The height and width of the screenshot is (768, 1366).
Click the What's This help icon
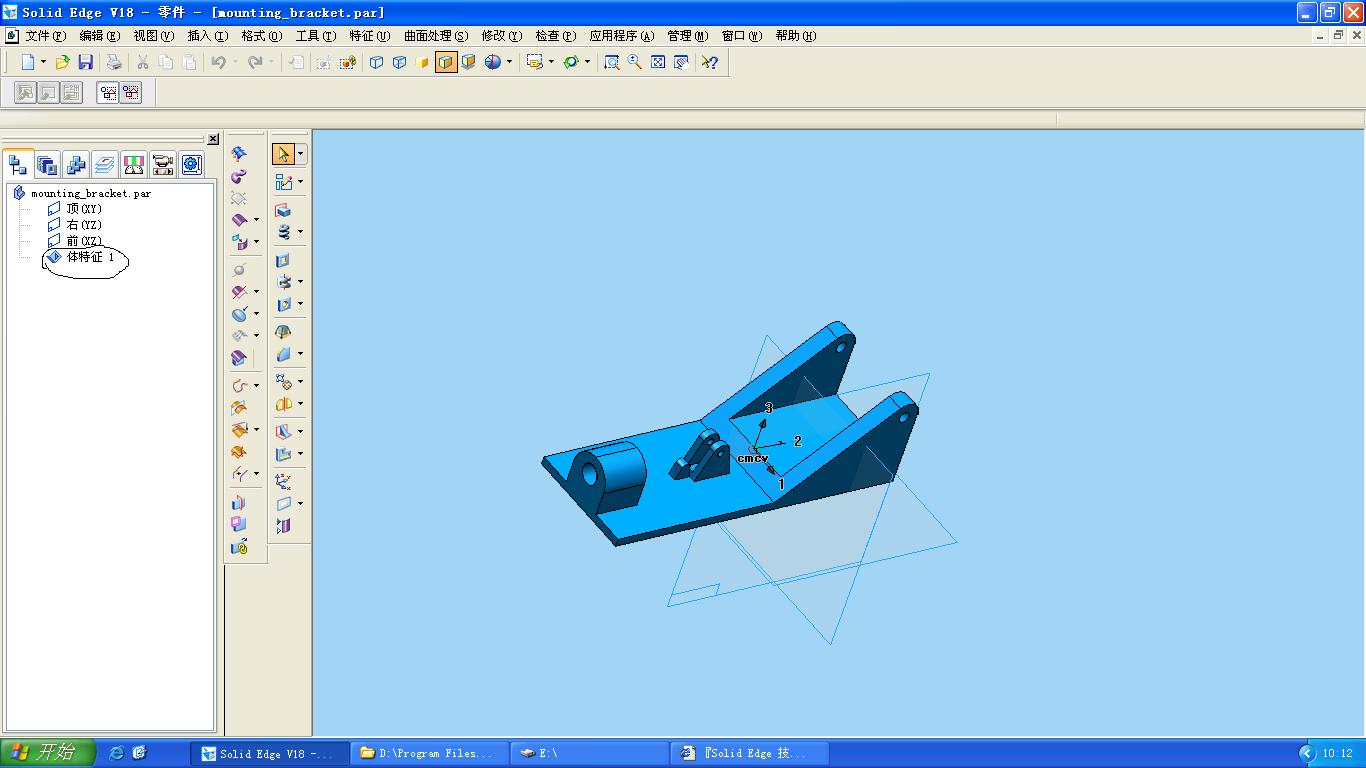(x=709, y=62)
